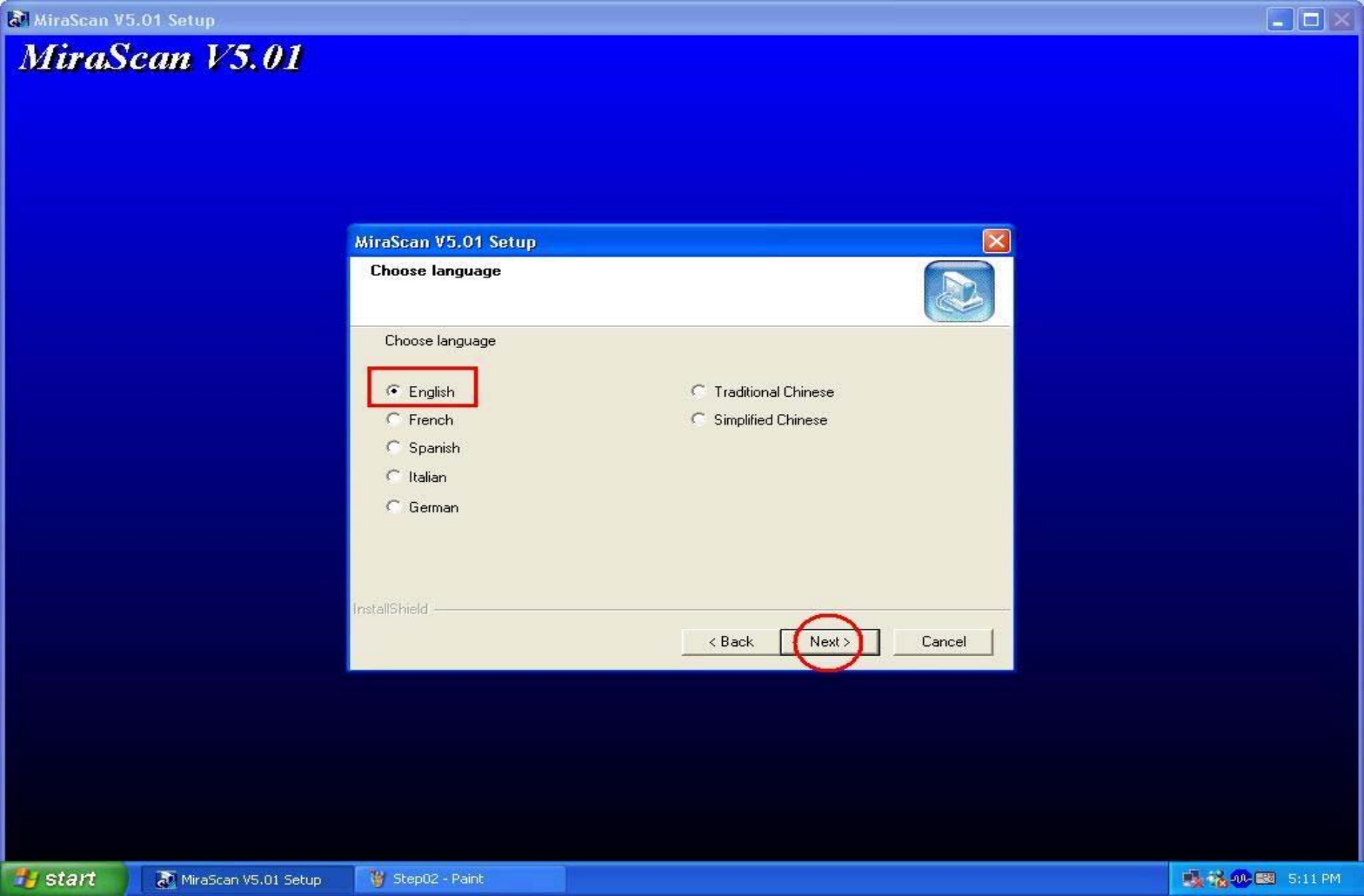Screen dimensions: 1364x896
Task: Click the 5:11 PM system clock
Action: pyautogui.click(x=1314, y=879)
